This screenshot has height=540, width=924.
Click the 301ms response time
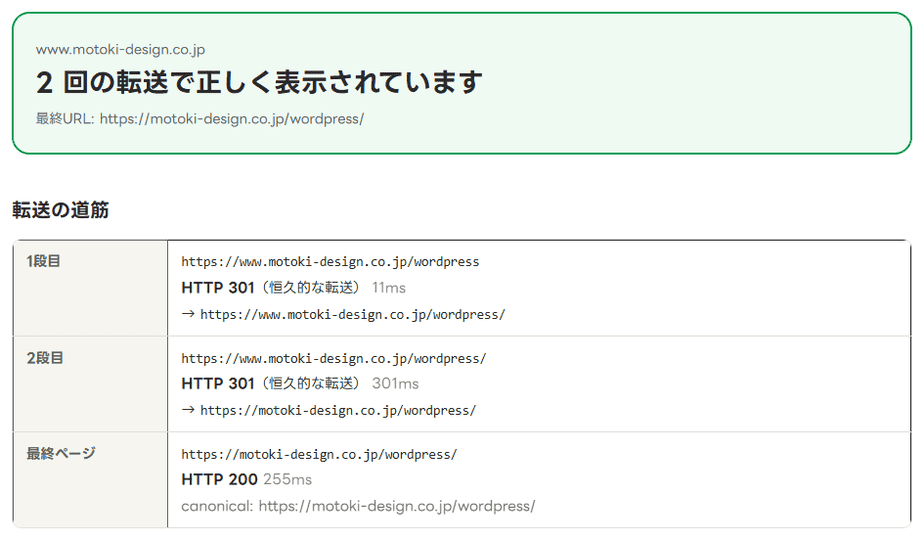click(x=395, y=384)
